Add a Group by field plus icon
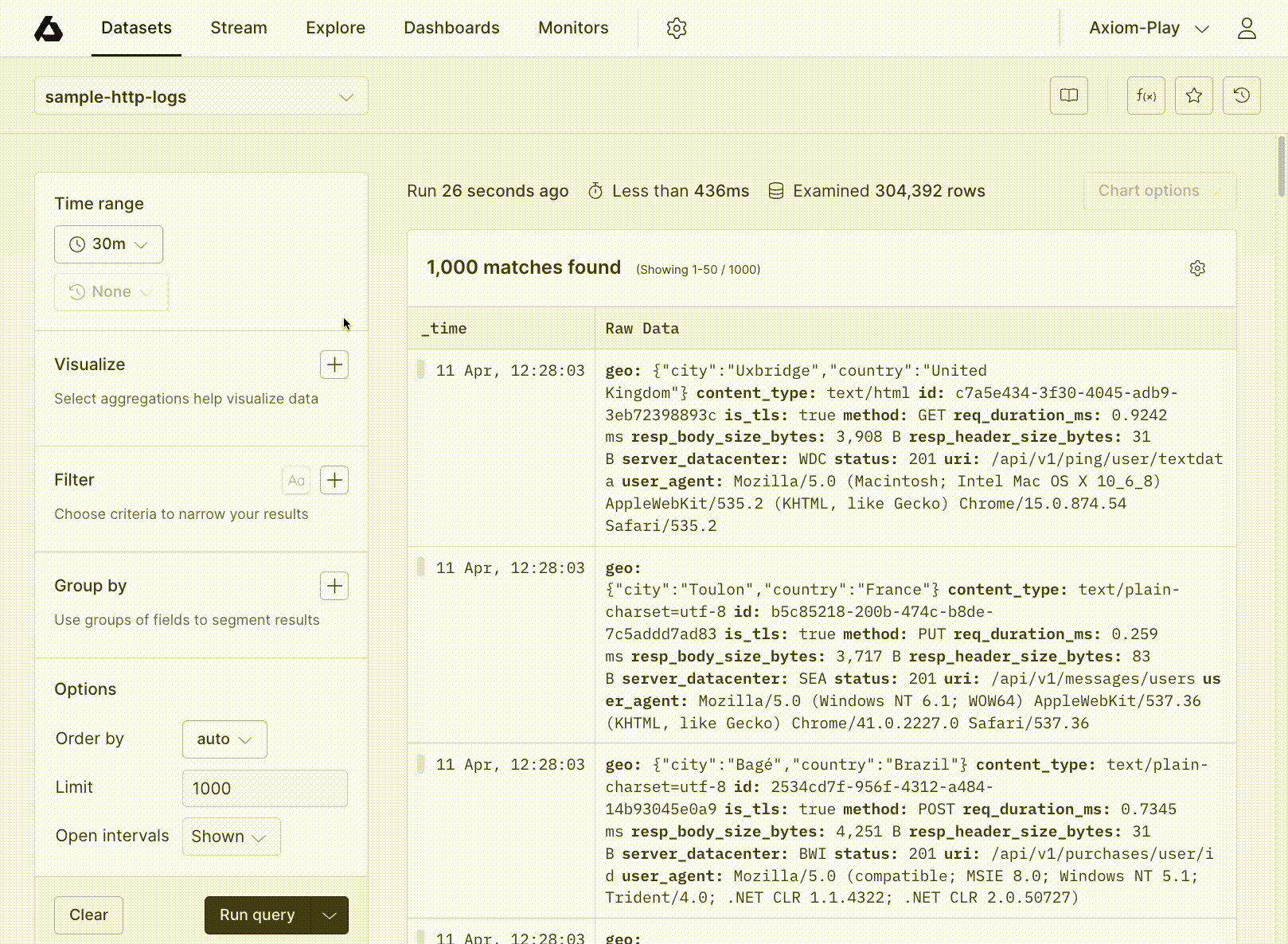The height and width of the screenshot is (944, 1288). [x=334, y=586]
